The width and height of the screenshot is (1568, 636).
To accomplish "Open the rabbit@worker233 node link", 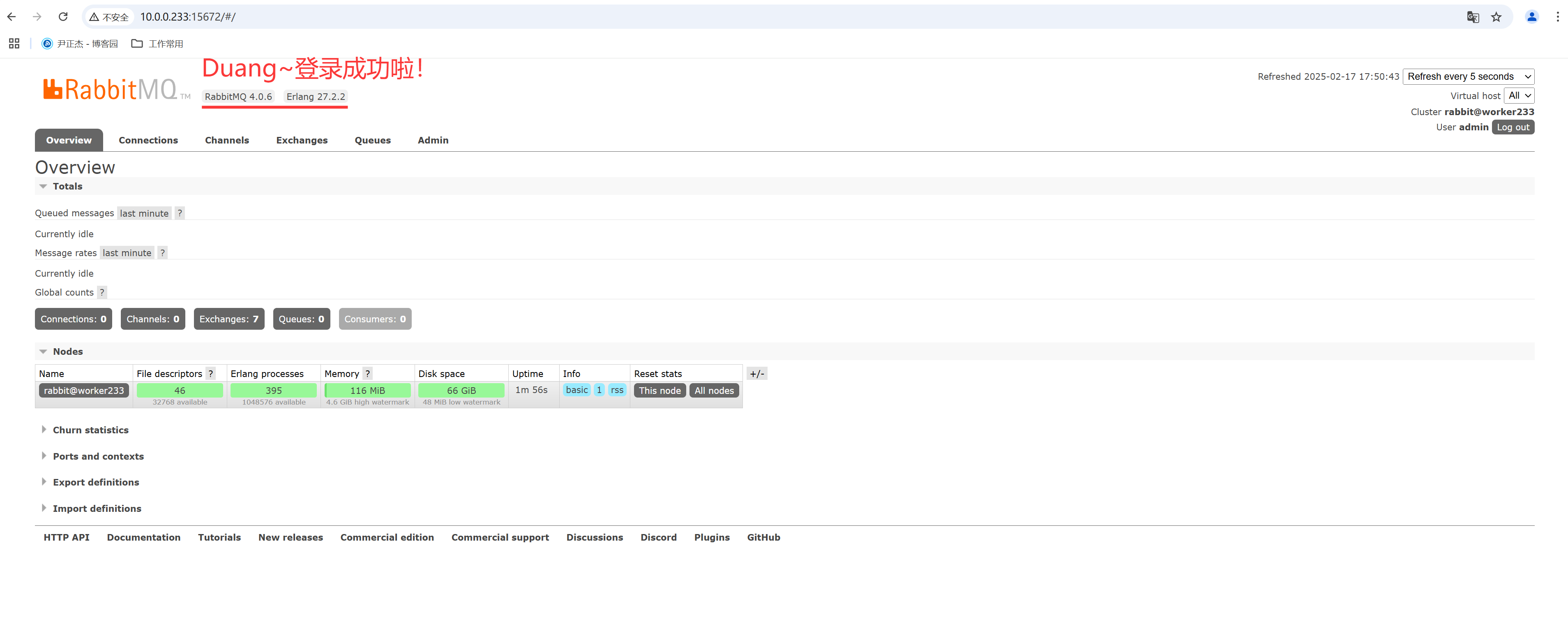I will [x=84, y=391].
